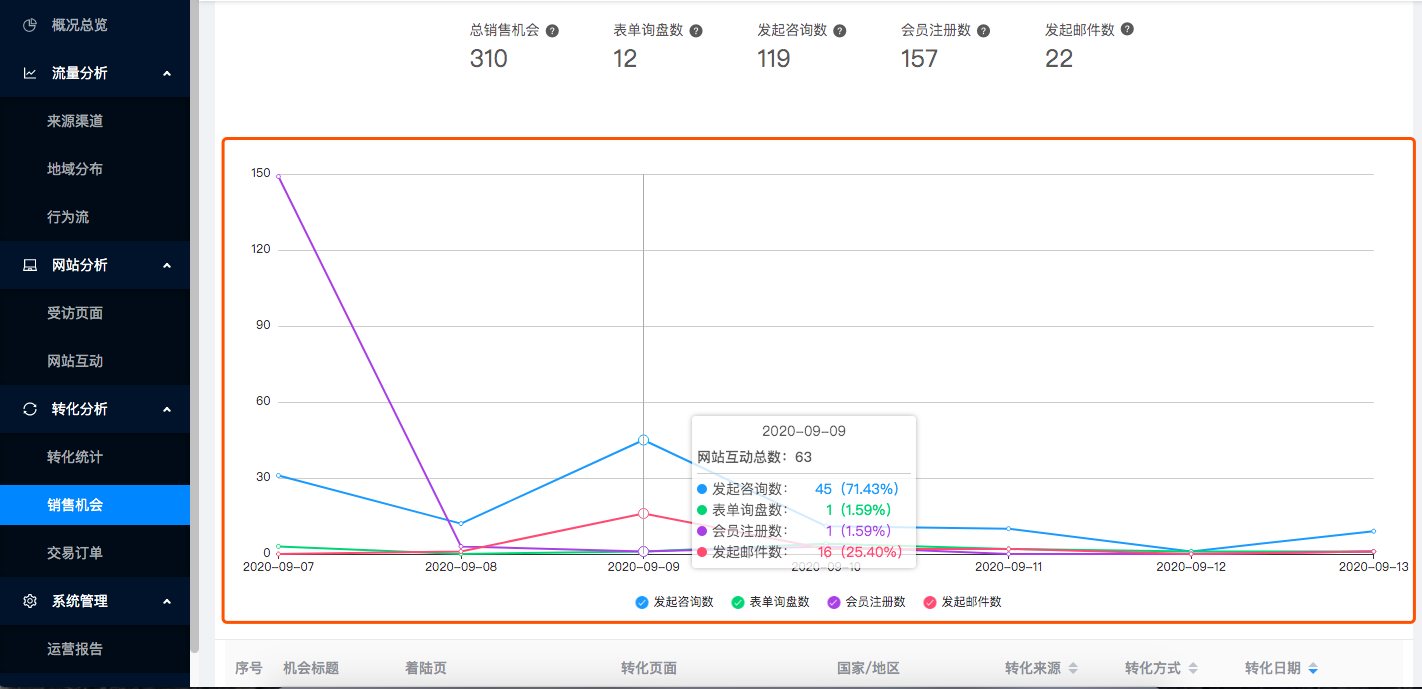Collapse the 流量分析 sidebar section

(x=167, y=73)
